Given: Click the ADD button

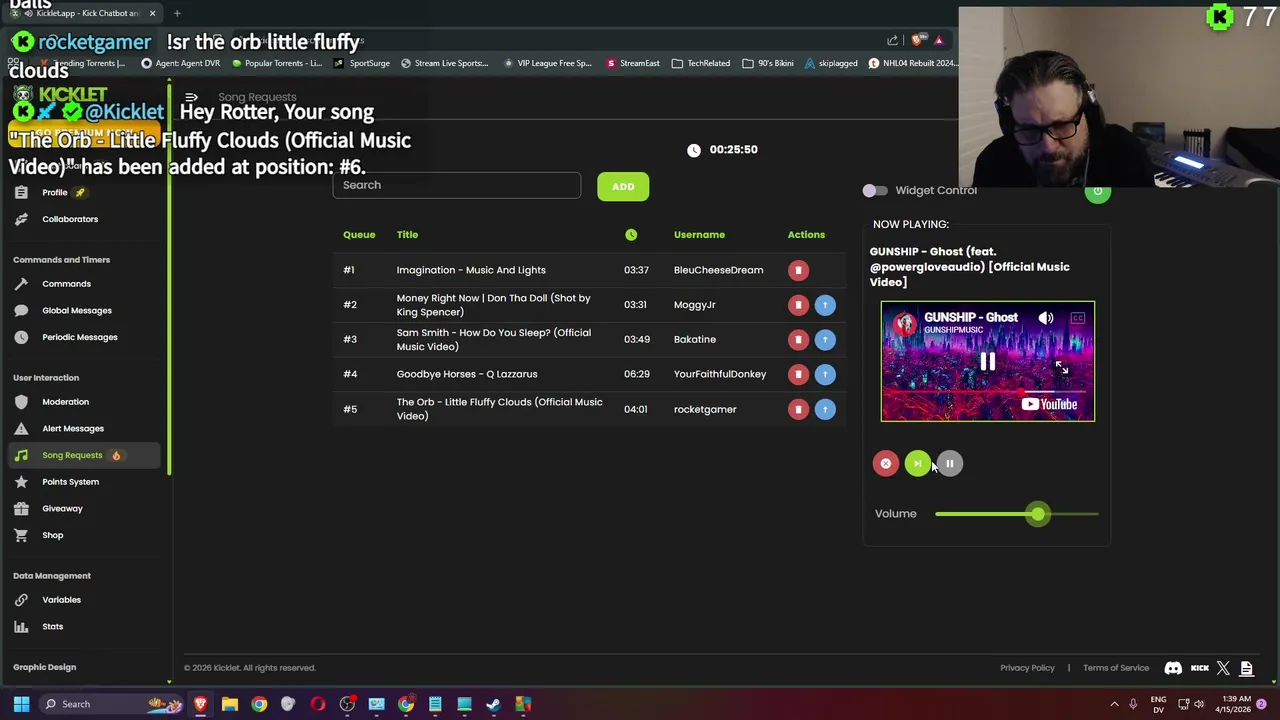Looking at the screenshot, I should click(623, 186).
